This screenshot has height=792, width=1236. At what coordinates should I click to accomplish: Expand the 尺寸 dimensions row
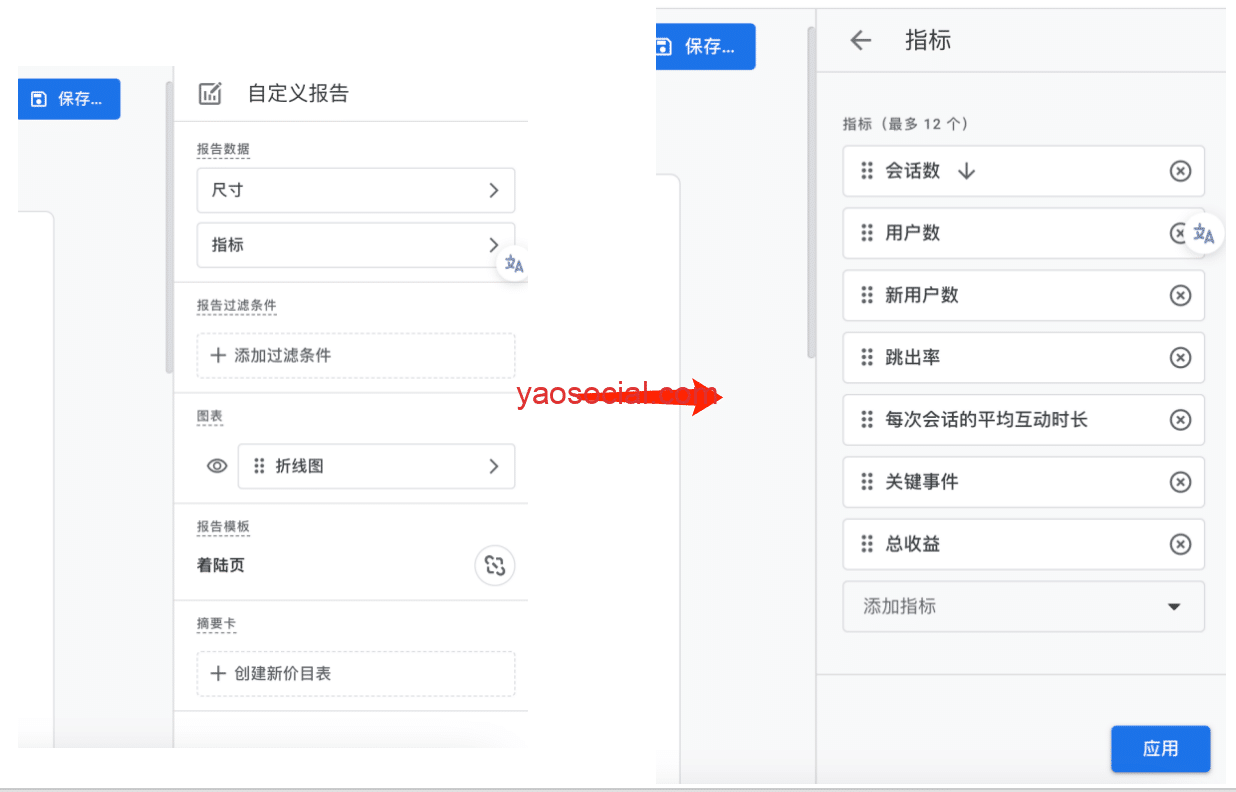pos(355,190)
